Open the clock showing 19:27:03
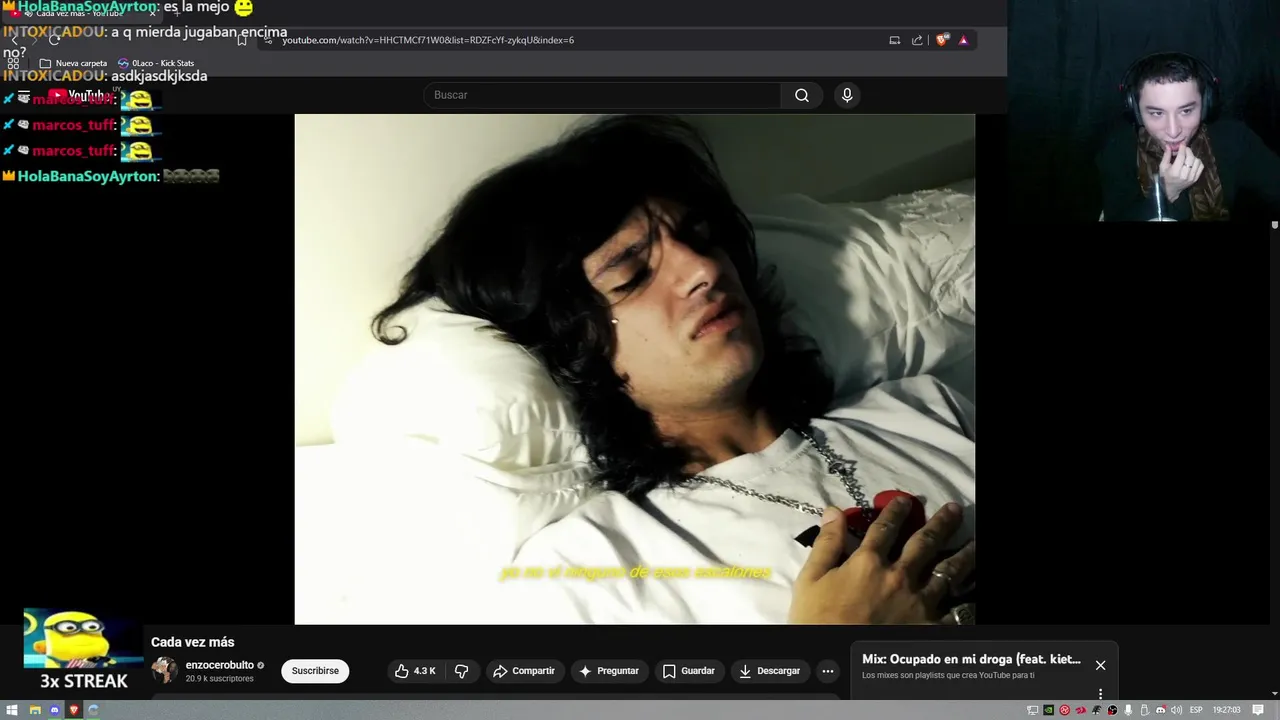The image size is (1280, 720). [1226, 710]
